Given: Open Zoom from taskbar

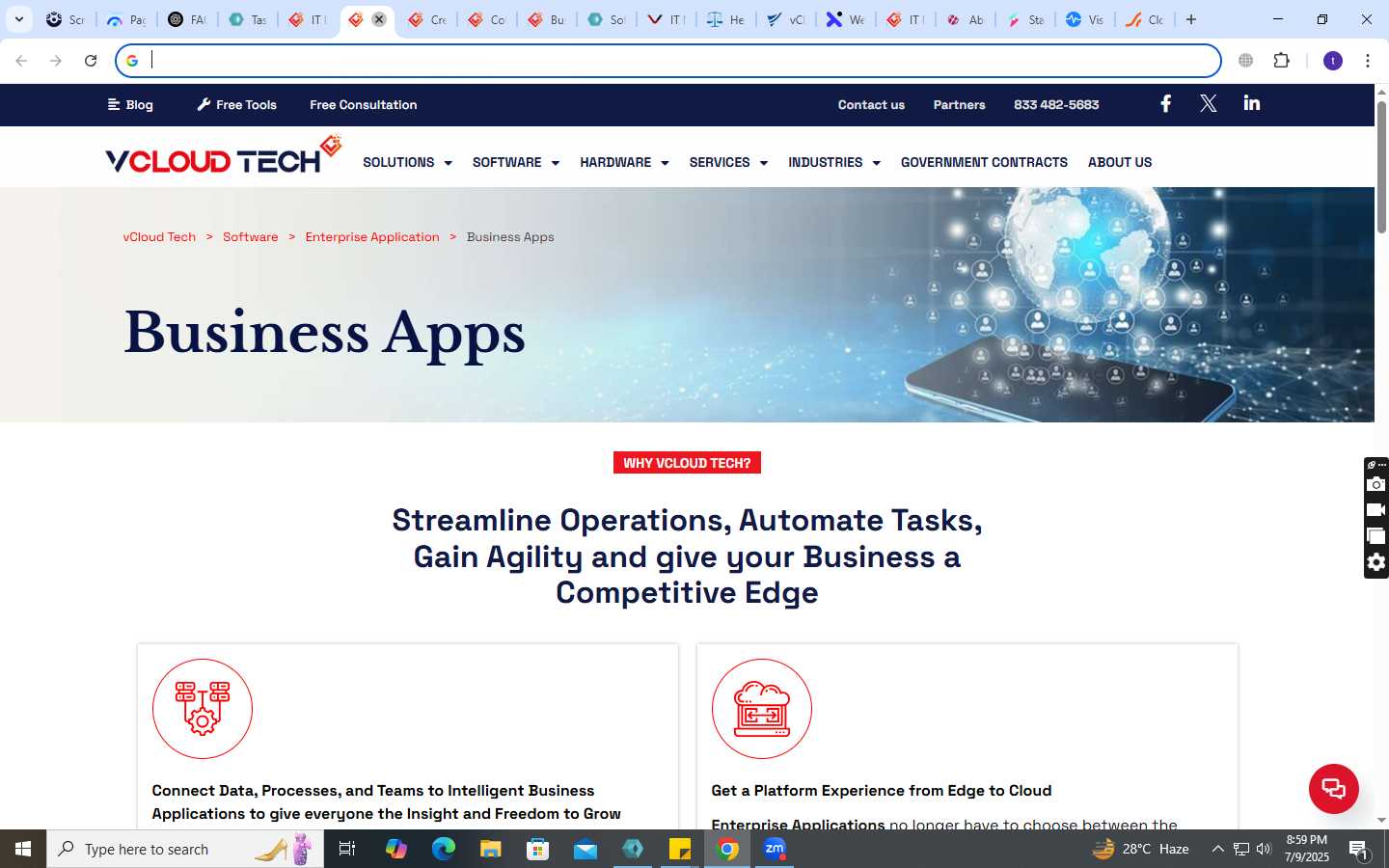Looking at the screenshot, I should tap(775, 849).
